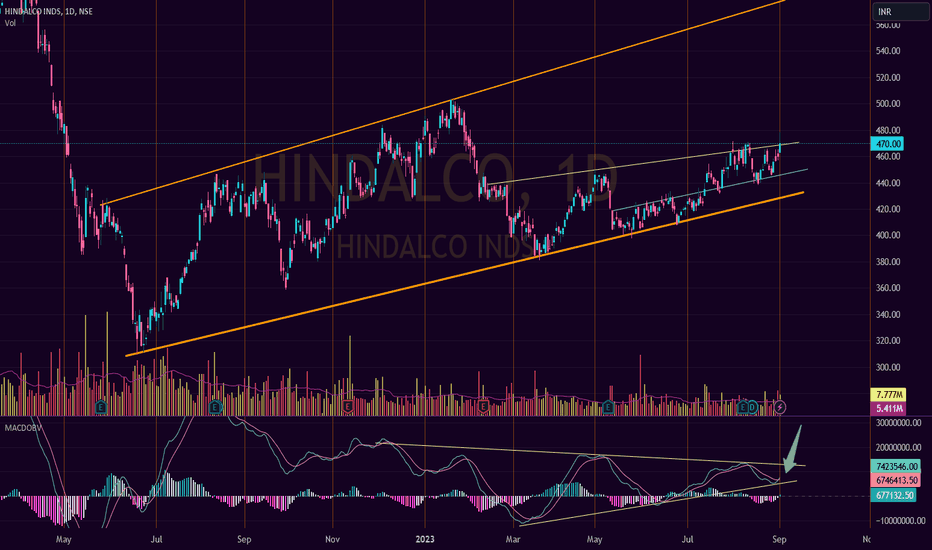932x550 pixels.
Task: Open the earnings marker just before Sep 2022
Action: point(215,407)
